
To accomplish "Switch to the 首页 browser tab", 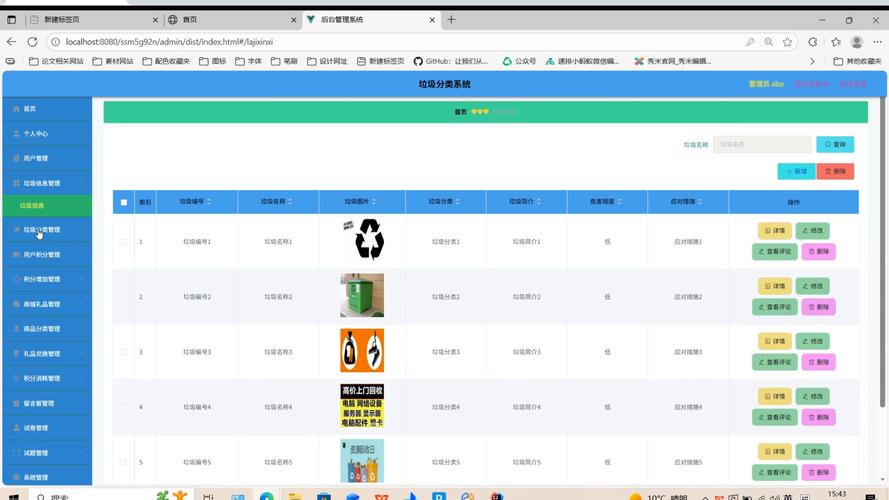I will click(x=231, y=20).
